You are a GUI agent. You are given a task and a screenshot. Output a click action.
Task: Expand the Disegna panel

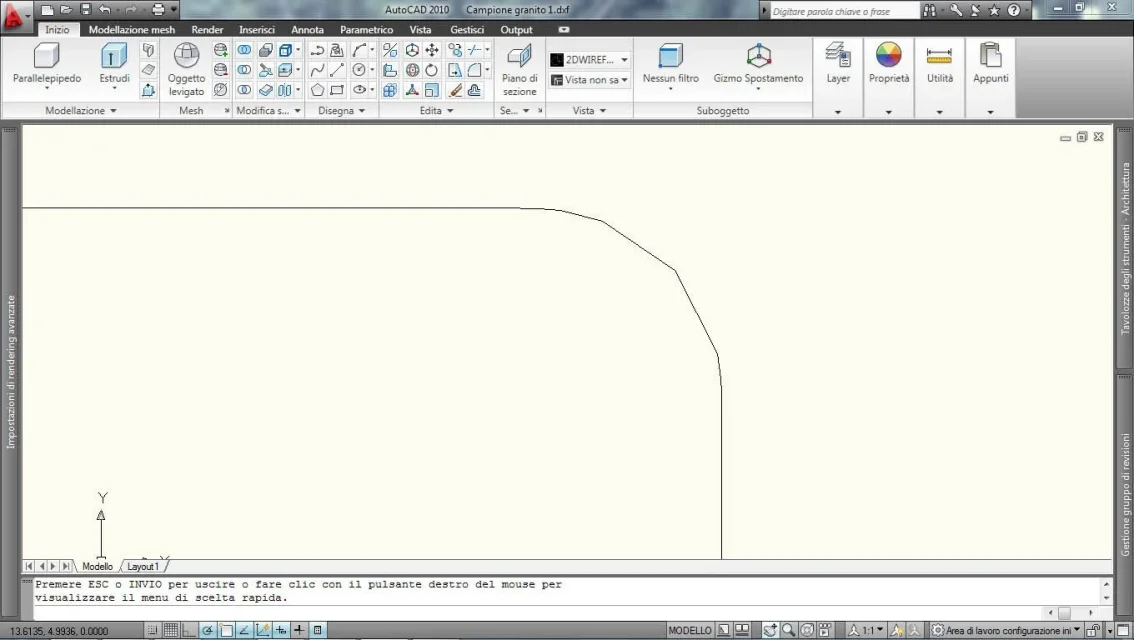click(x=341, y=111)
